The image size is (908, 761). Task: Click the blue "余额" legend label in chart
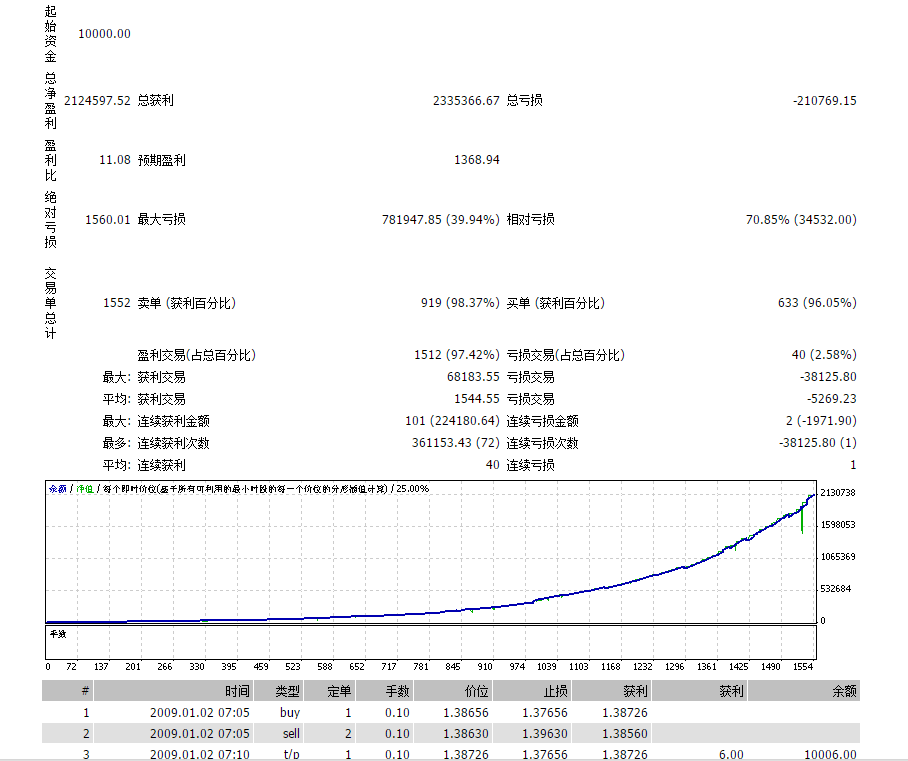pos(57,489)
